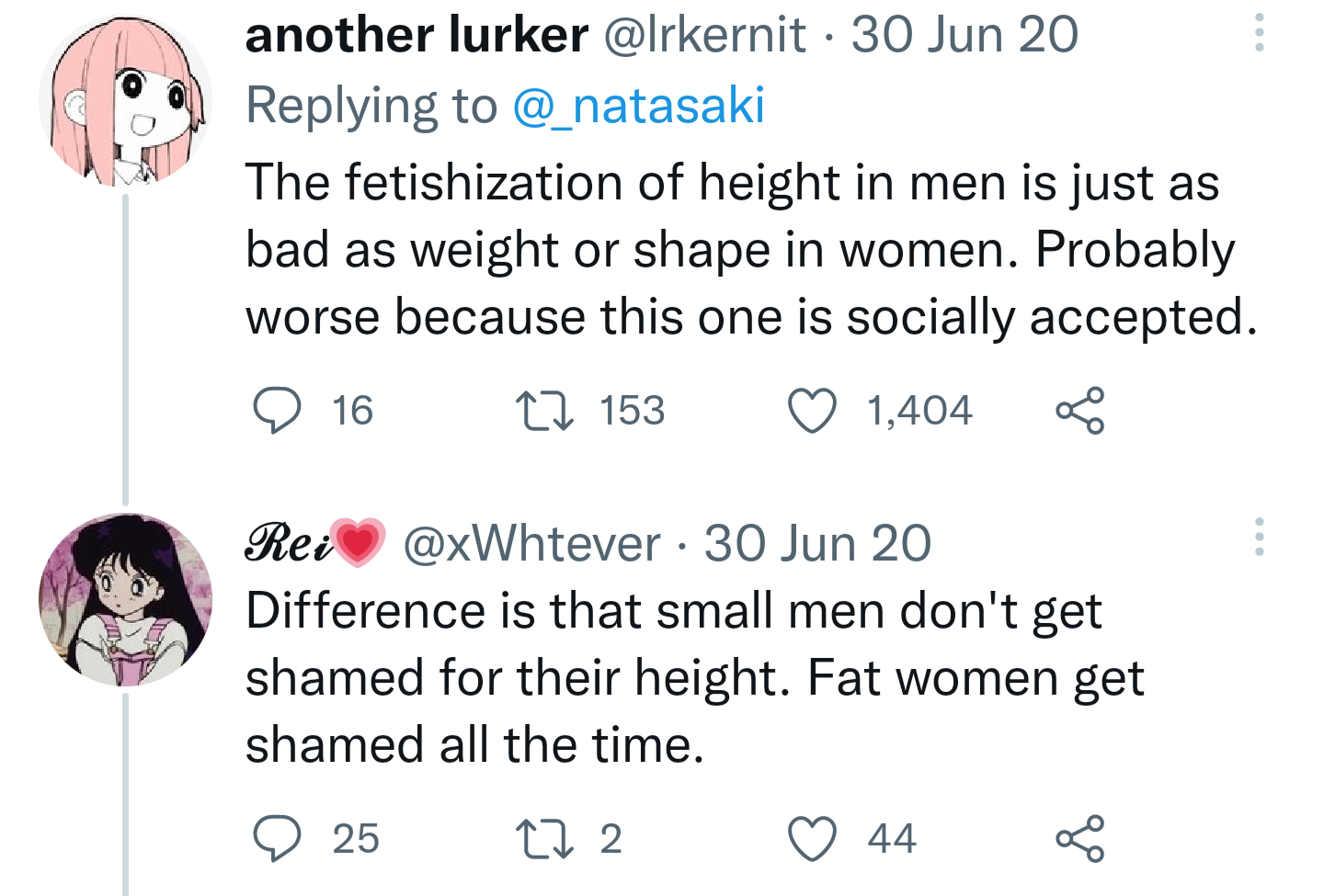This screenshot has height=896, width=1324.
Task: Like Rei's tweet with 44 likes
Action: 813,838
